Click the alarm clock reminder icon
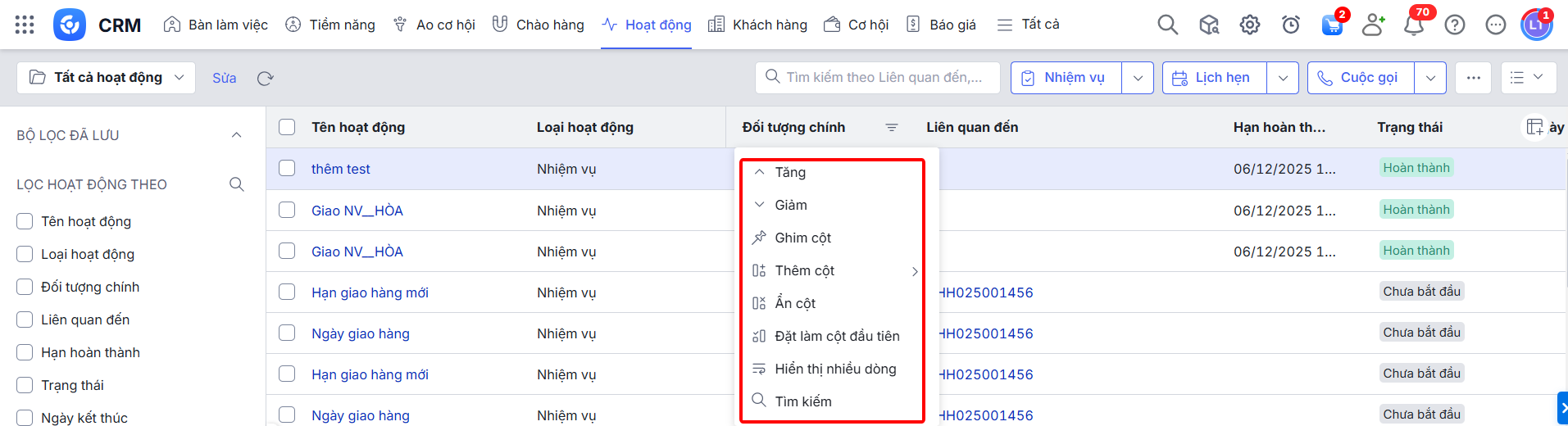This screenshot has width=1568, height=426. pyautogui.click(x=1291, y=25)
